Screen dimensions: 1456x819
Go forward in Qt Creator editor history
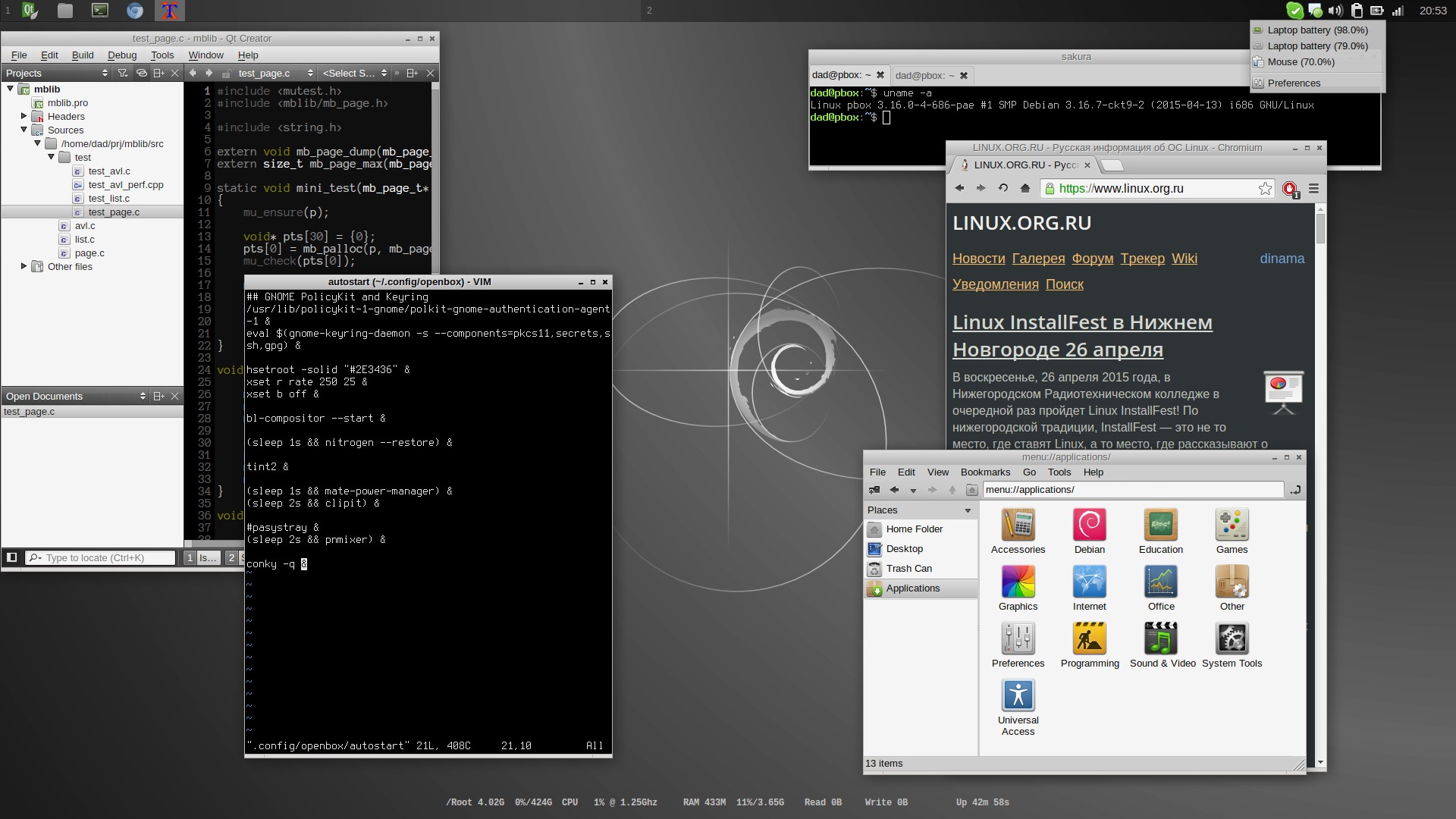[x=209, y=73]
